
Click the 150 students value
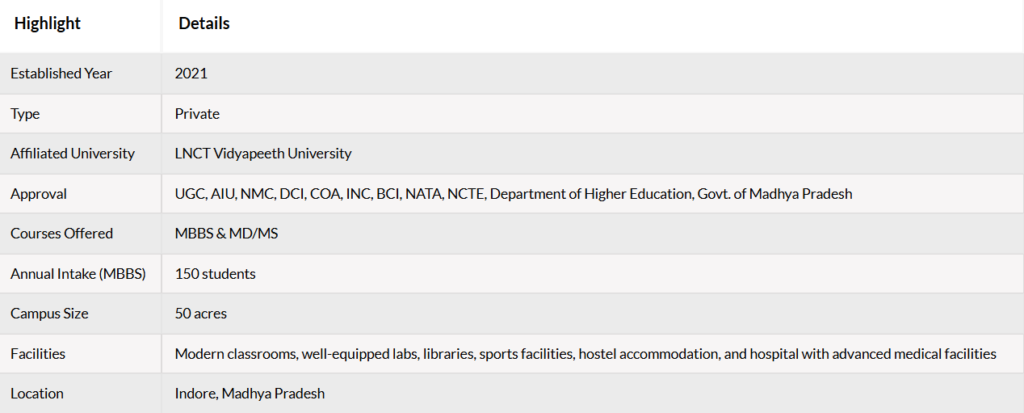pos(216,274)
